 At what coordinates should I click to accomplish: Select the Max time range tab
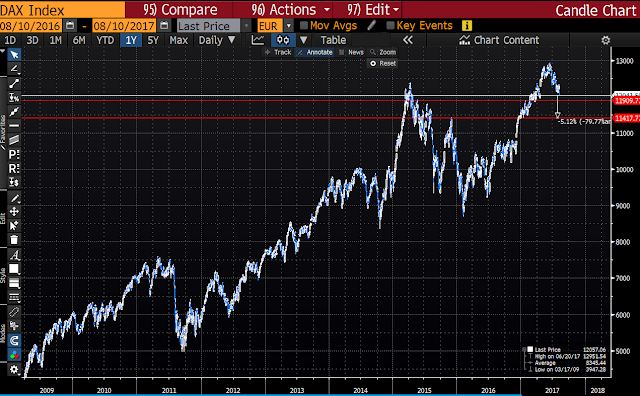pyautogui.click(x=178, y=40)
